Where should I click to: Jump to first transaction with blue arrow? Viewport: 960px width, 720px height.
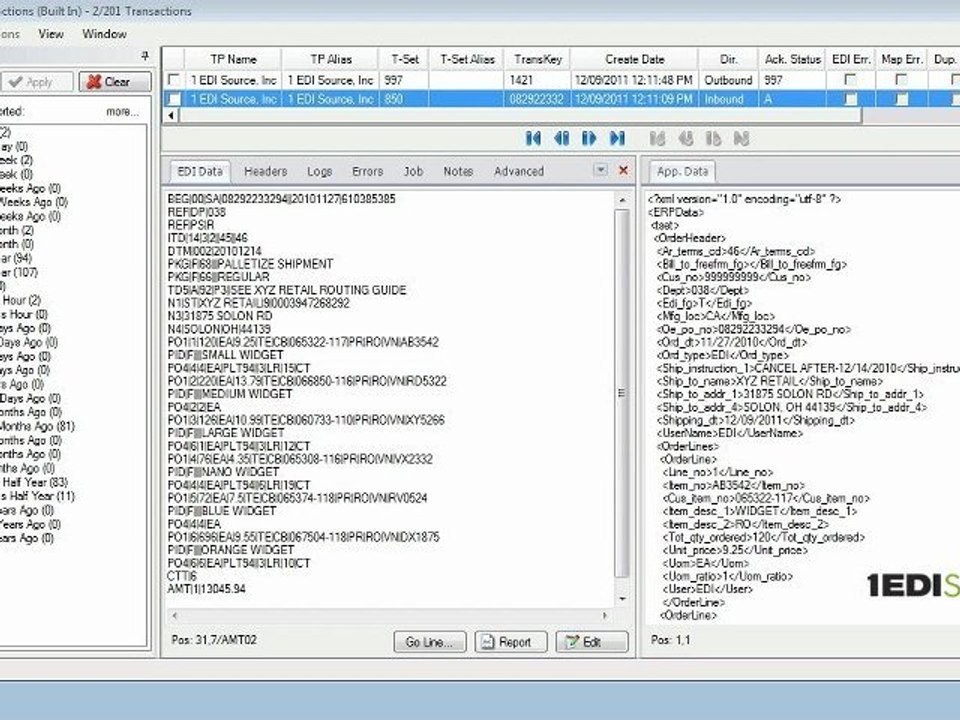tap(533, 138)
